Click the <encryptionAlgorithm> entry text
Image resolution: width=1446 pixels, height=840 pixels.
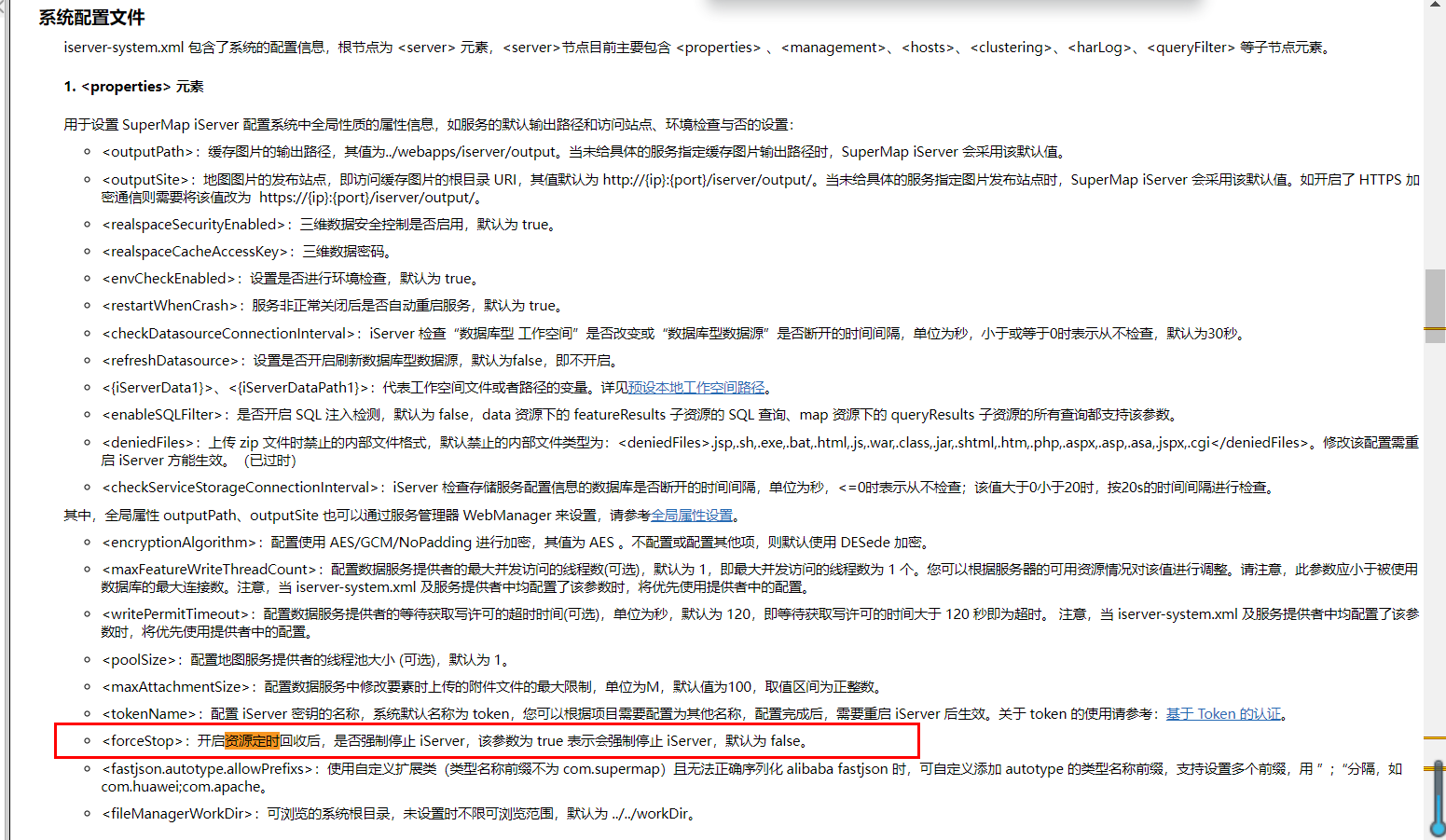(516, 543)
